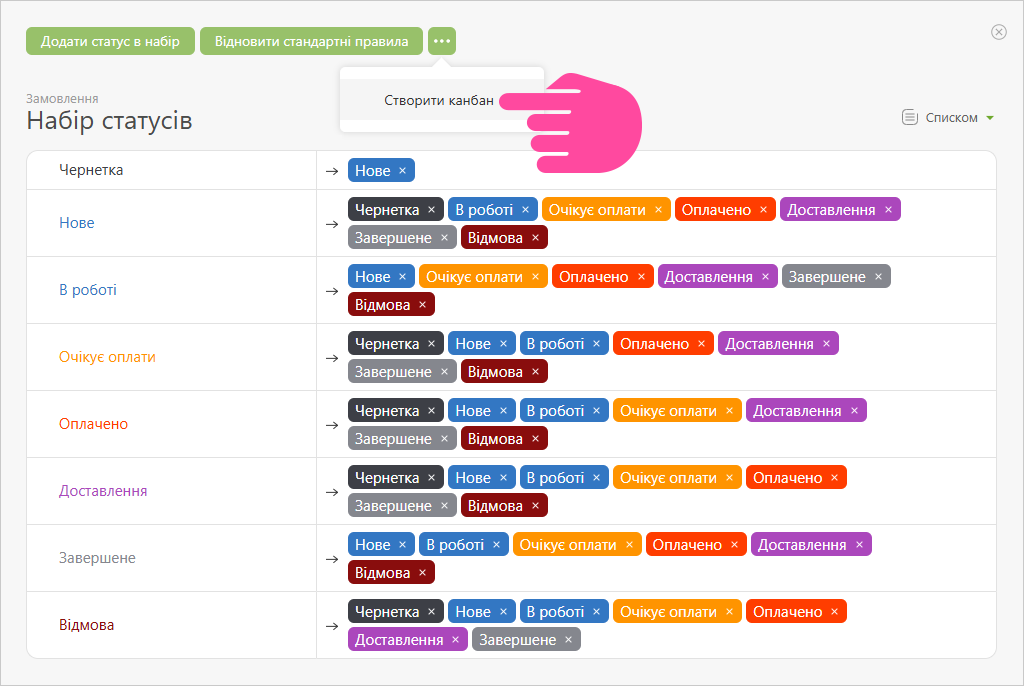Image resolution: width=1024 pixels, height=686 pixels.
Task: Select the В роботі status row label
Action: pyautogui.click(x=88, y=290)
